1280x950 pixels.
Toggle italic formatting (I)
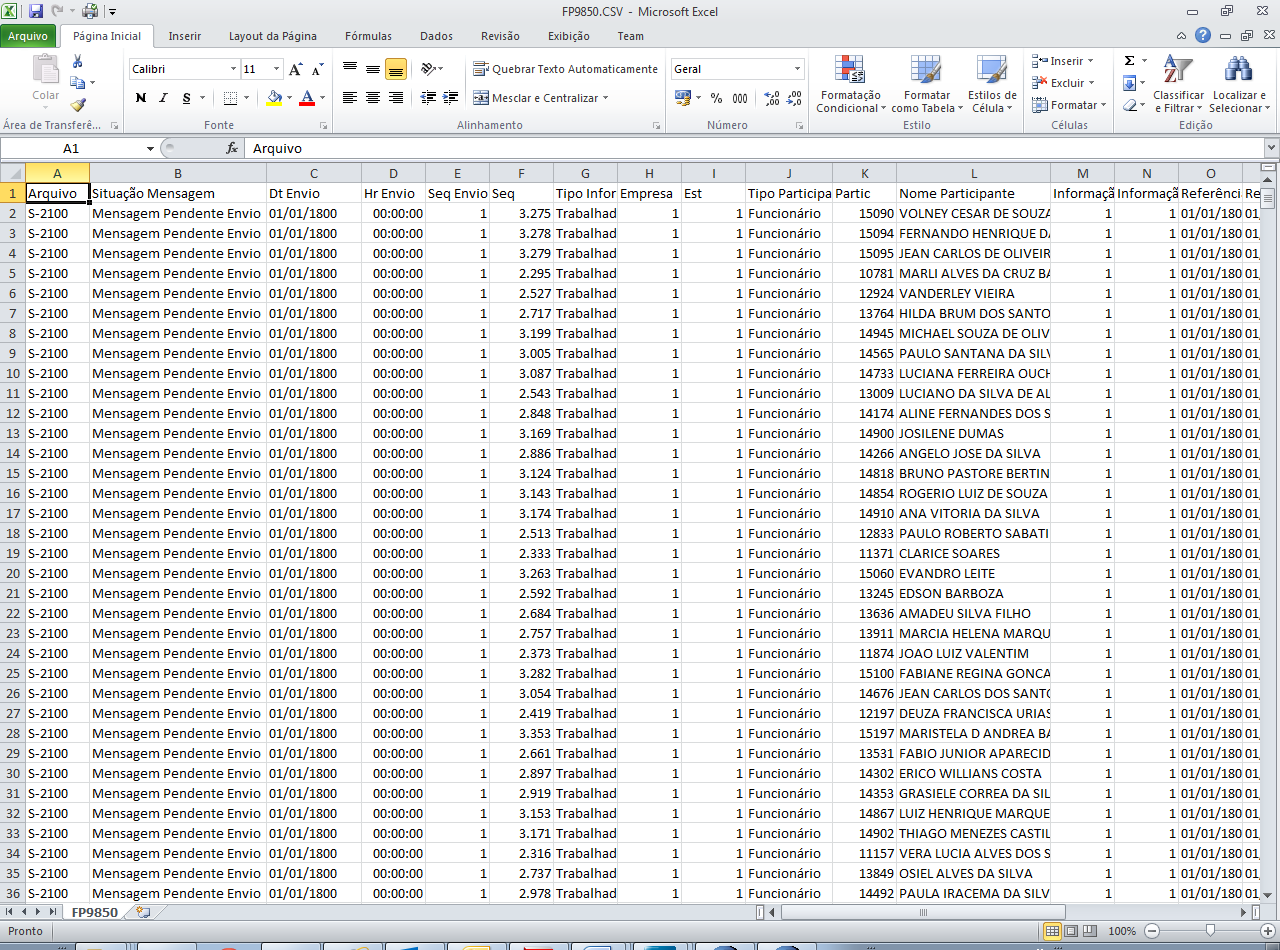pos(164,98)
